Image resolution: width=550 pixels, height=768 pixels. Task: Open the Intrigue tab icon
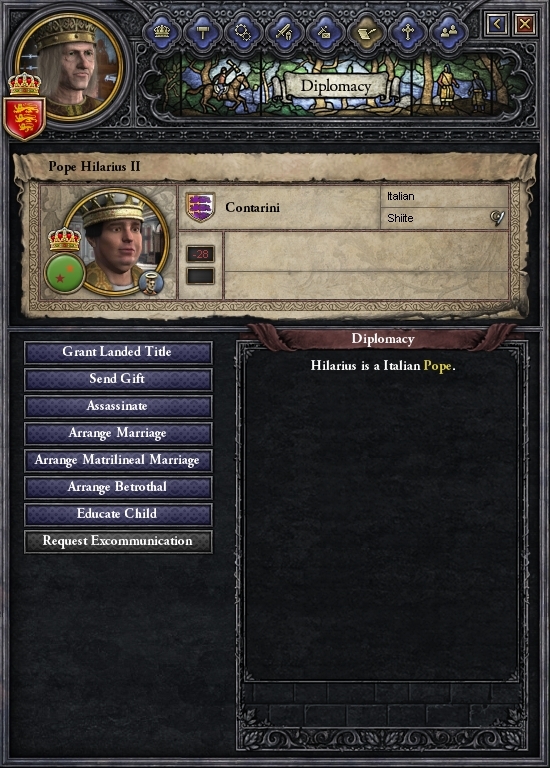pyautogui.click(x=325, y=32)
